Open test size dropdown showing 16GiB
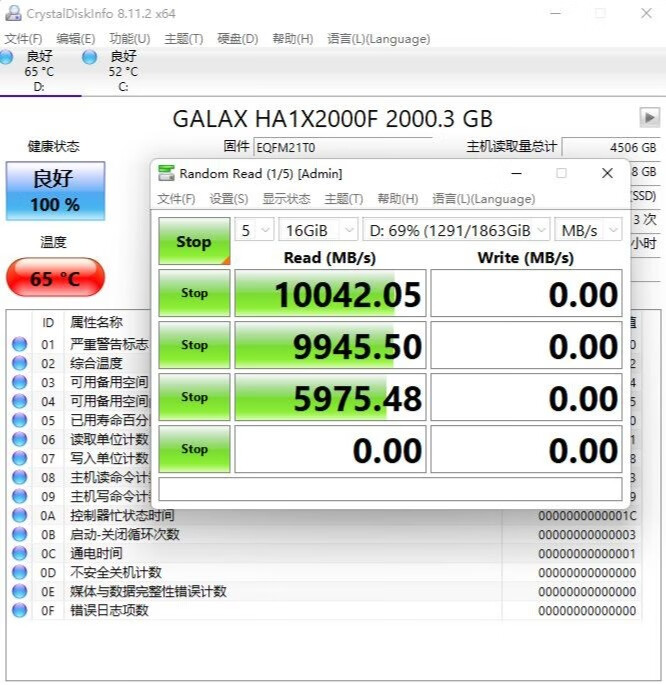666x685 pixels. click(318, 230)
